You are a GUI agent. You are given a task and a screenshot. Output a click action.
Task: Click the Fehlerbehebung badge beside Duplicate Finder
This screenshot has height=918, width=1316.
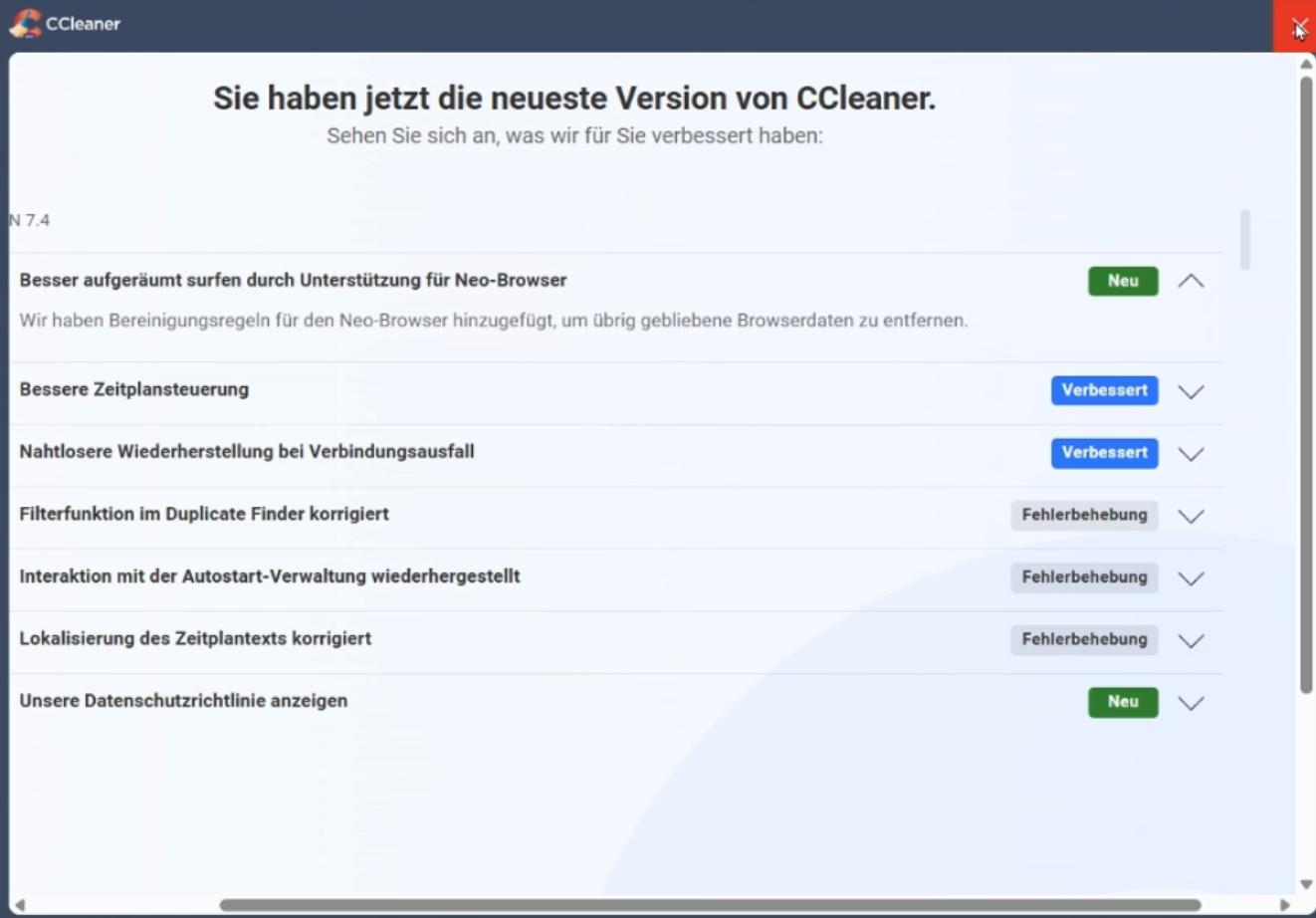click(1084, 515)
